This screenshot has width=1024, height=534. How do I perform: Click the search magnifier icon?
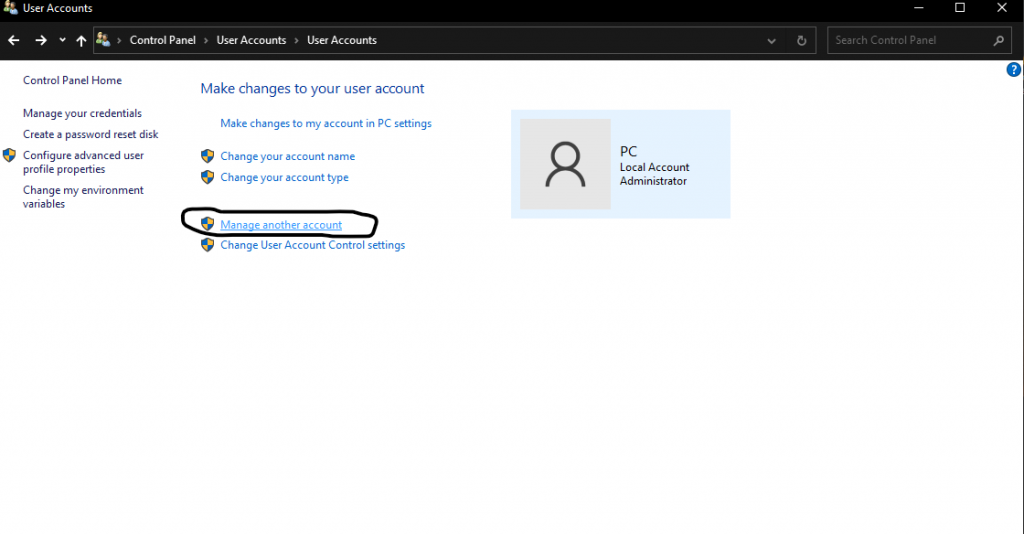coord(999,40)
